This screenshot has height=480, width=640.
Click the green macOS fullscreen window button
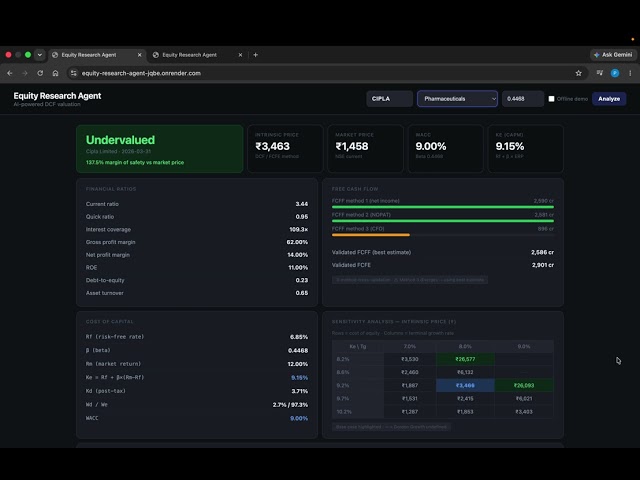click(28, 55)
